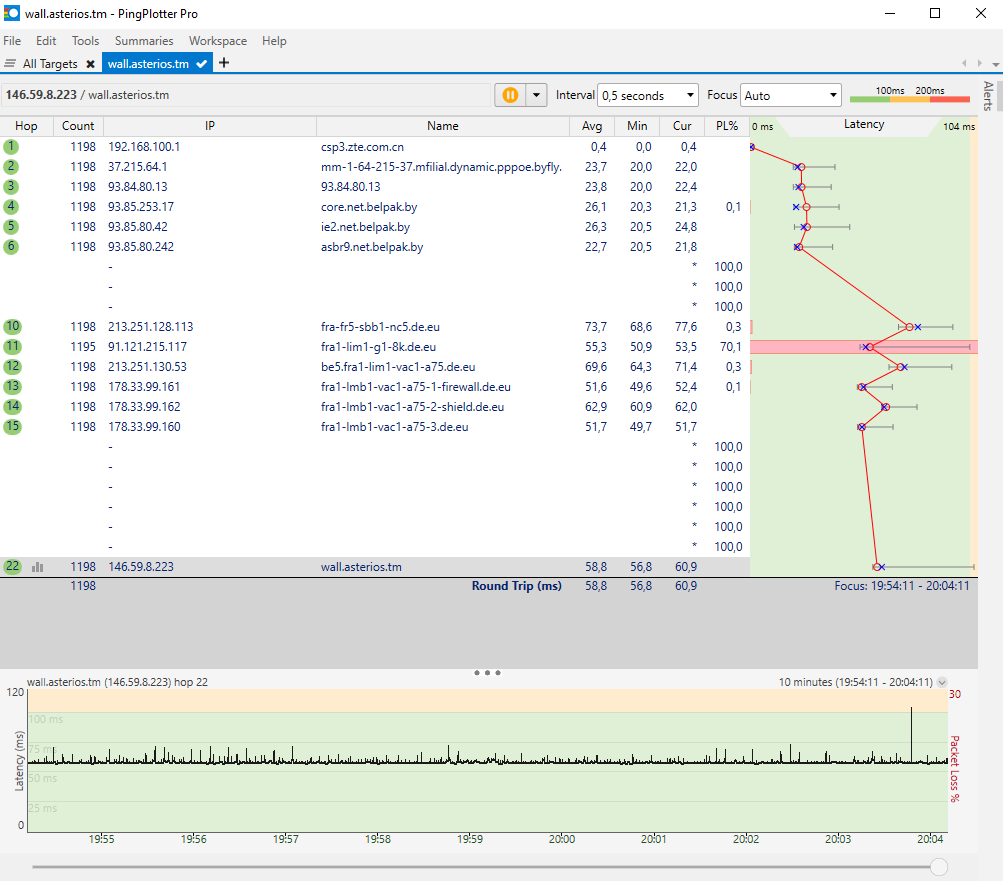This screenshot has height=881, width=1003.
Task: Open the Alerts side panel
Action: [989, 96]
